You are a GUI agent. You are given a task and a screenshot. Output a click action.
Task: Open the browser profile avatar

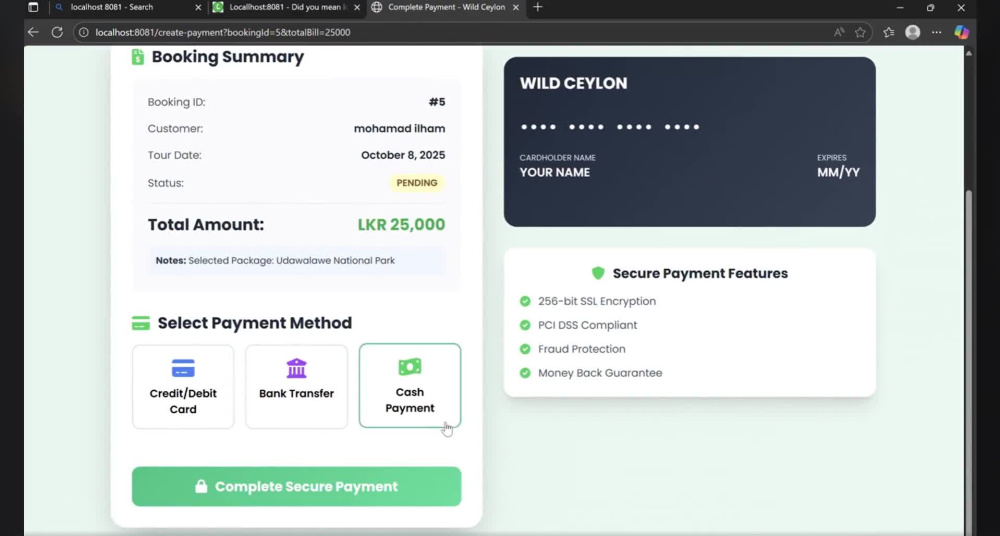coord(913,32)
